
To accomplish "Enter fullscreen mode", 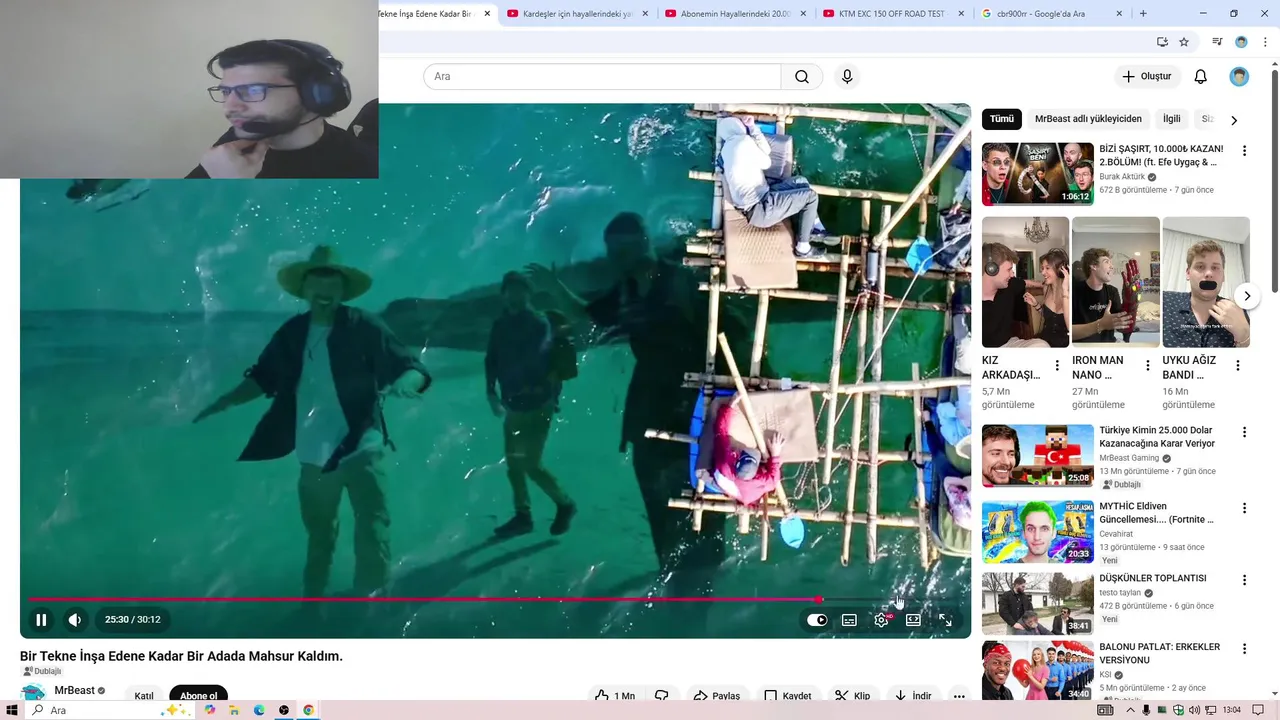I will click(x=945, y=620).
